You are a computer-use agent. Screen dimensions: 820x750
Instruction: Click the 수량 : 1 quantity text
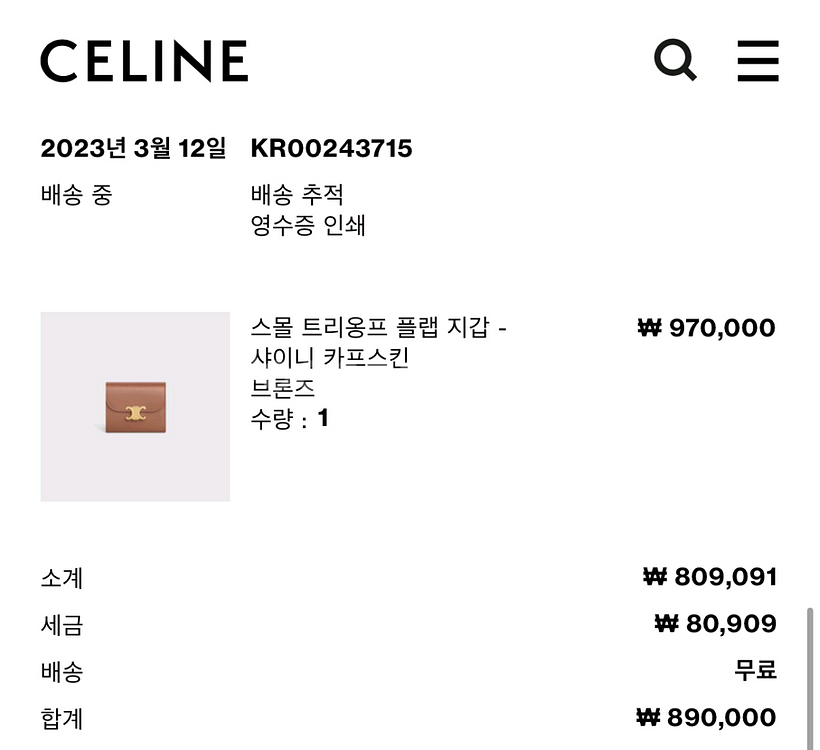coord(289,418)
